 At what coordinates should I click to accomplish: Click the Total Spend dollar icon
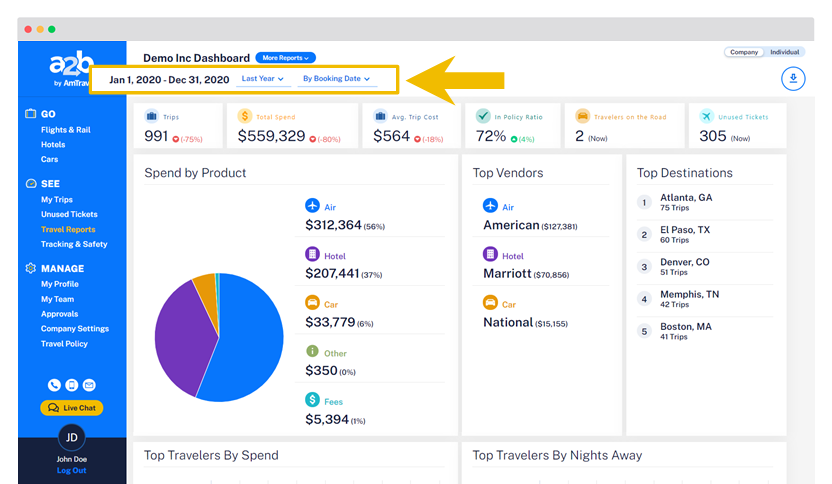click(245, 116)
